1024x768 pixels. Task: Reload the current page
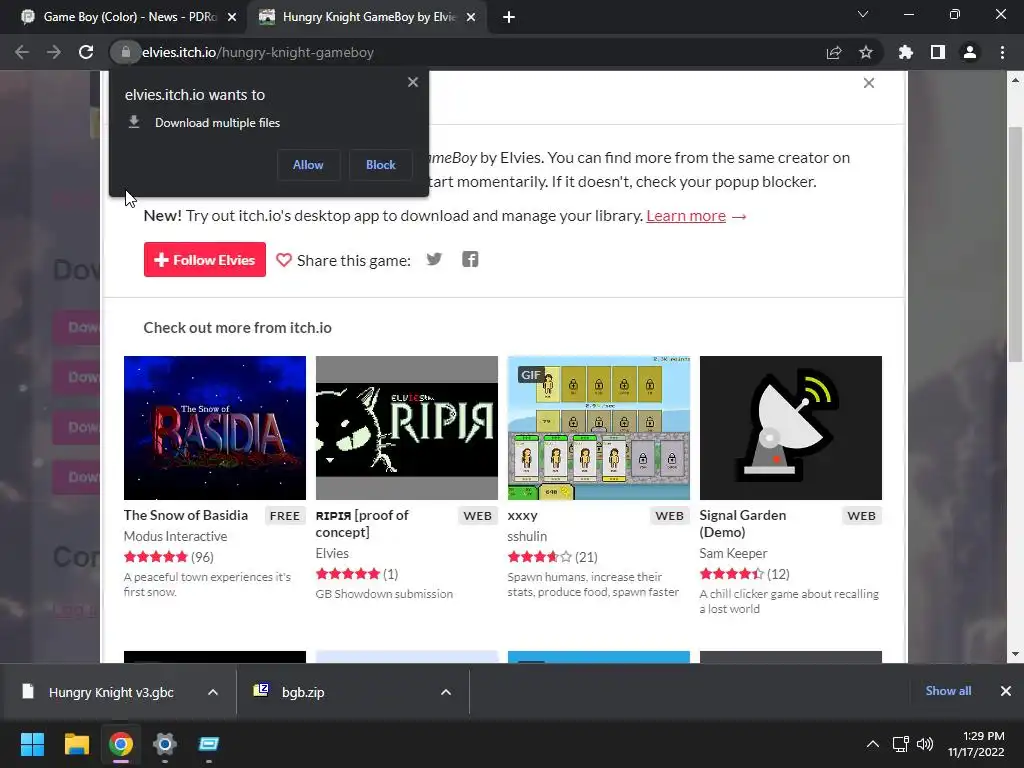pyautogui.click(x=86, y=52)
